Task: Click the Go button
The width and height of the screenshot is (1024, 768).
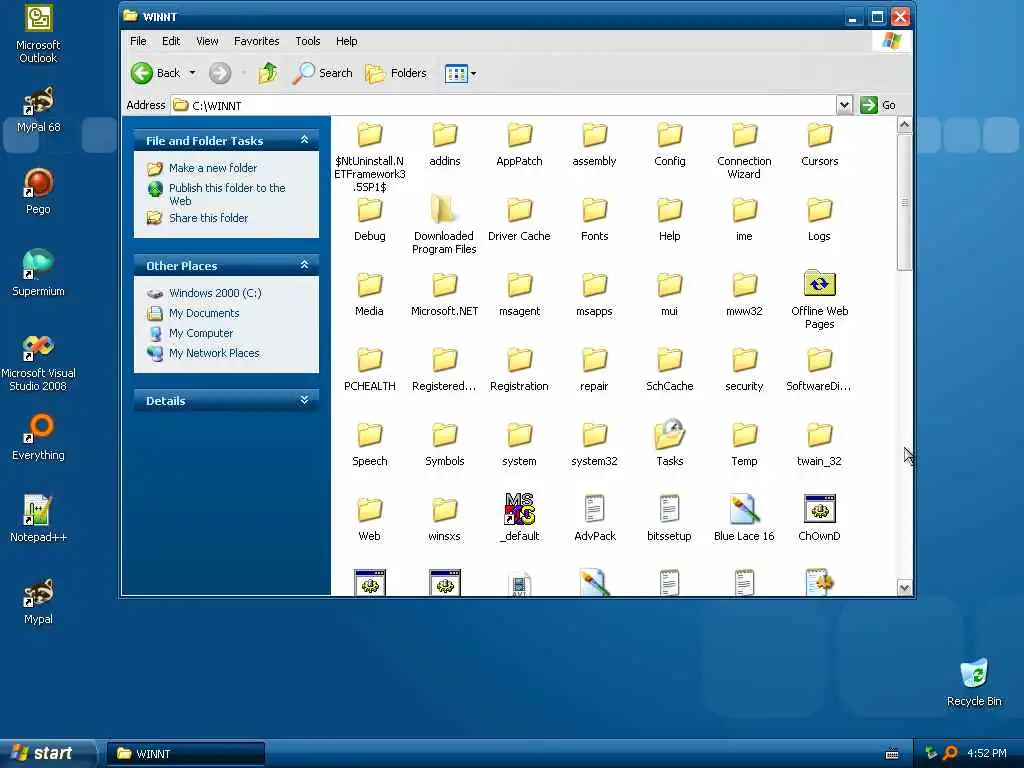Action: tap(878, 104)
